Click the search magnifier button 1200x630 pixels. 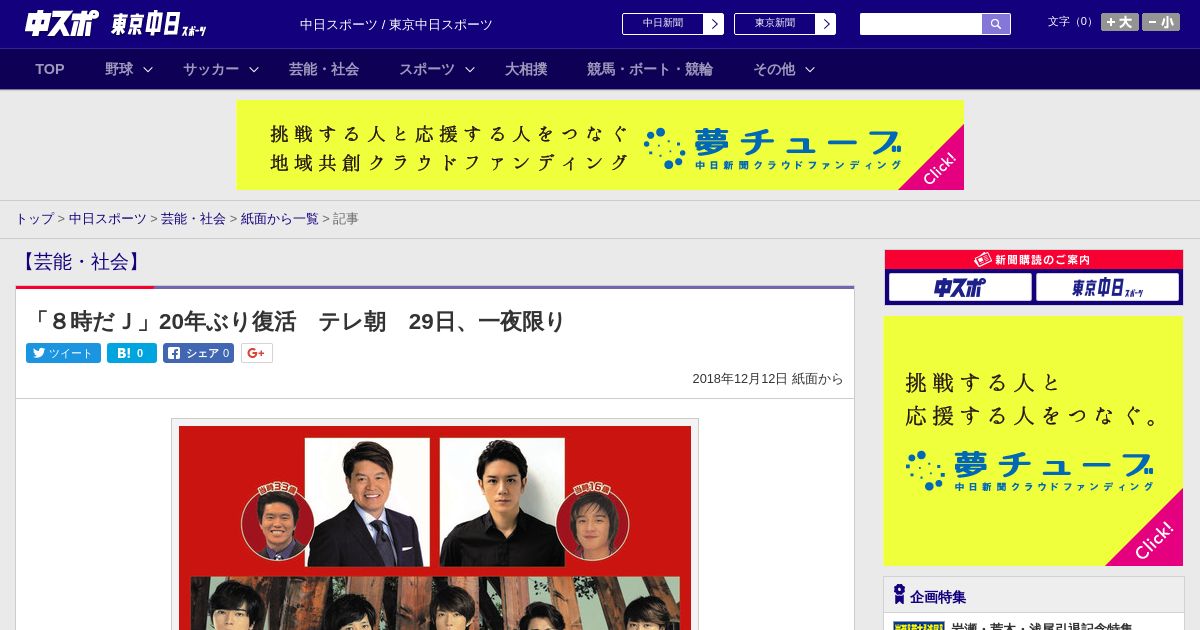(996, 24)
